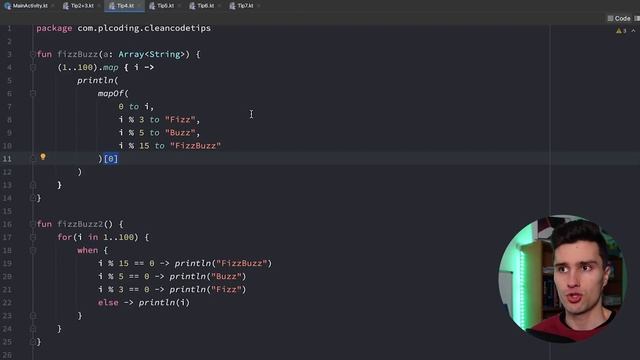Click the split view icon next to Code
640x360 pixels.
(x=637, y=18)
